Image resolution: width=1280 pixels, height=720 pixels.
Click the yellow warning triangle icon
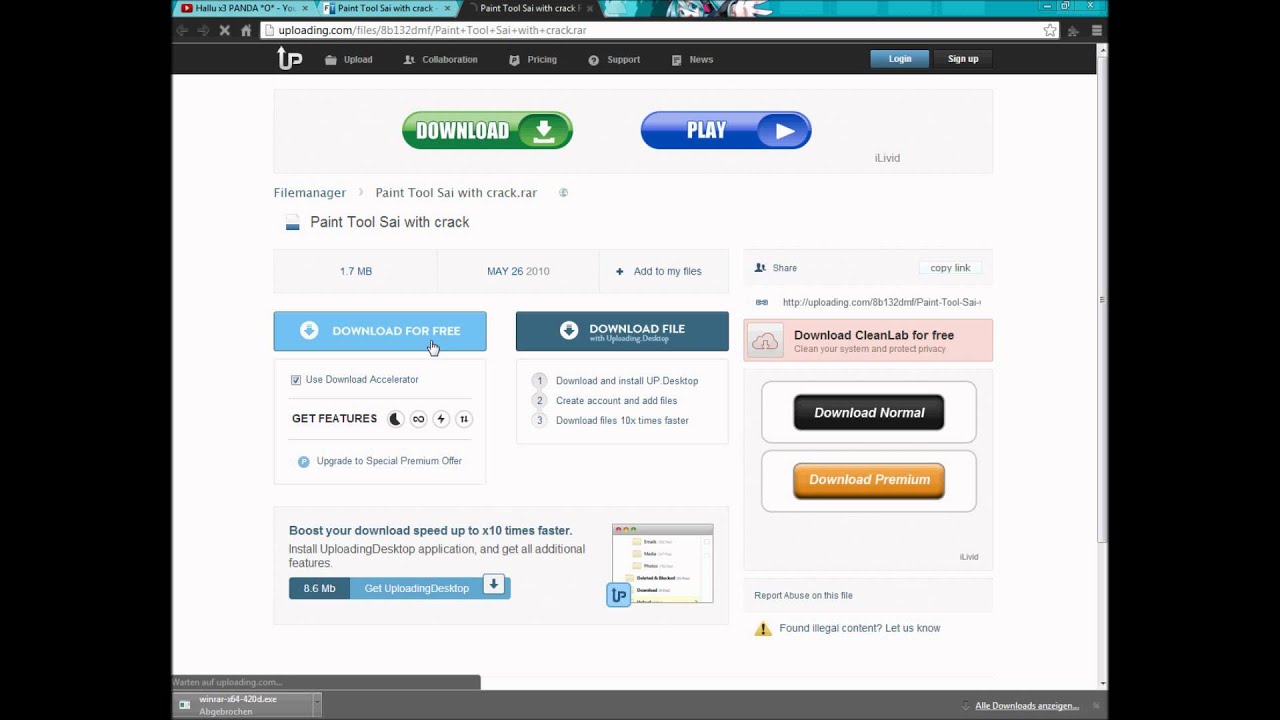[763, 629]
